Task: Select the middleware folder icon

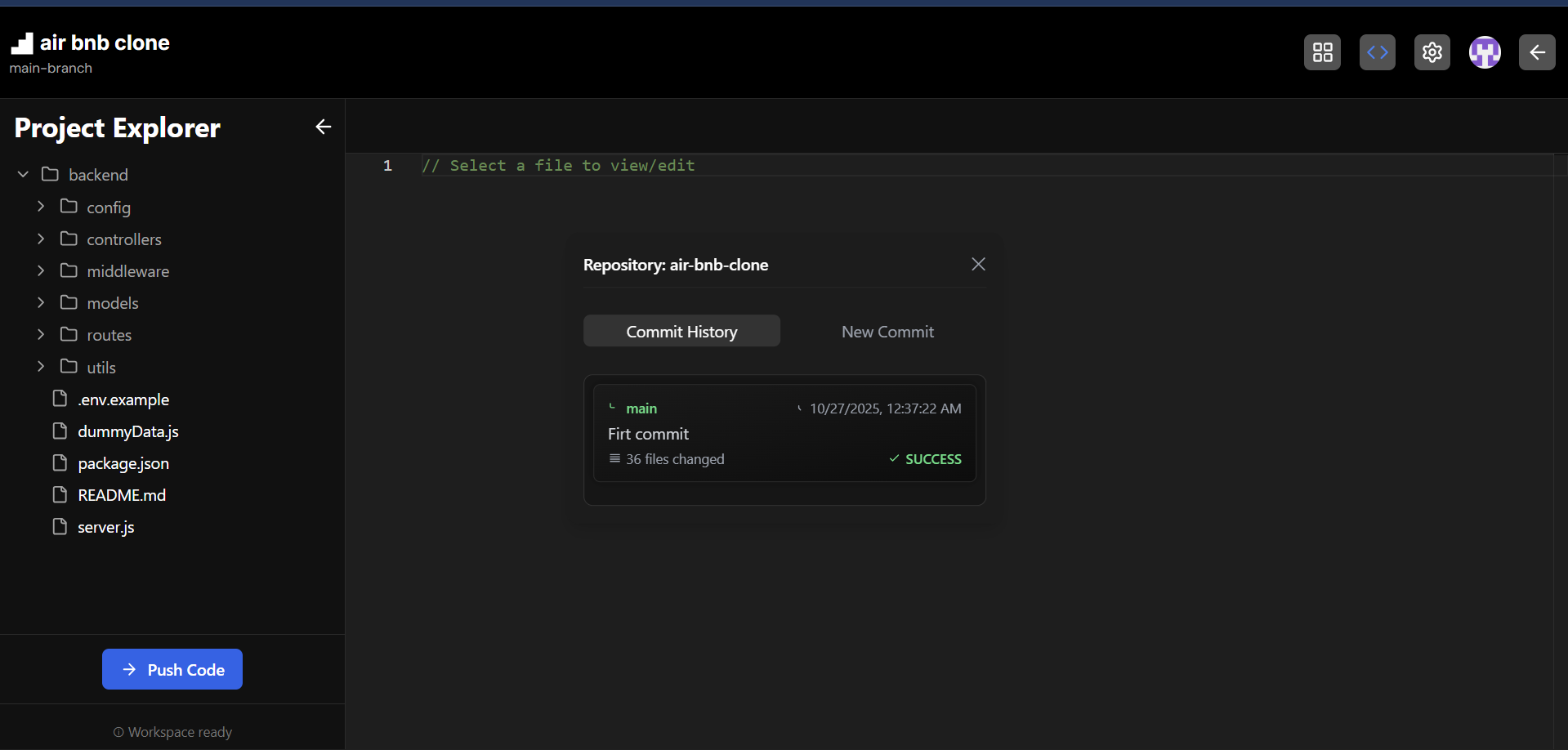Action: (x=69, y=270)
